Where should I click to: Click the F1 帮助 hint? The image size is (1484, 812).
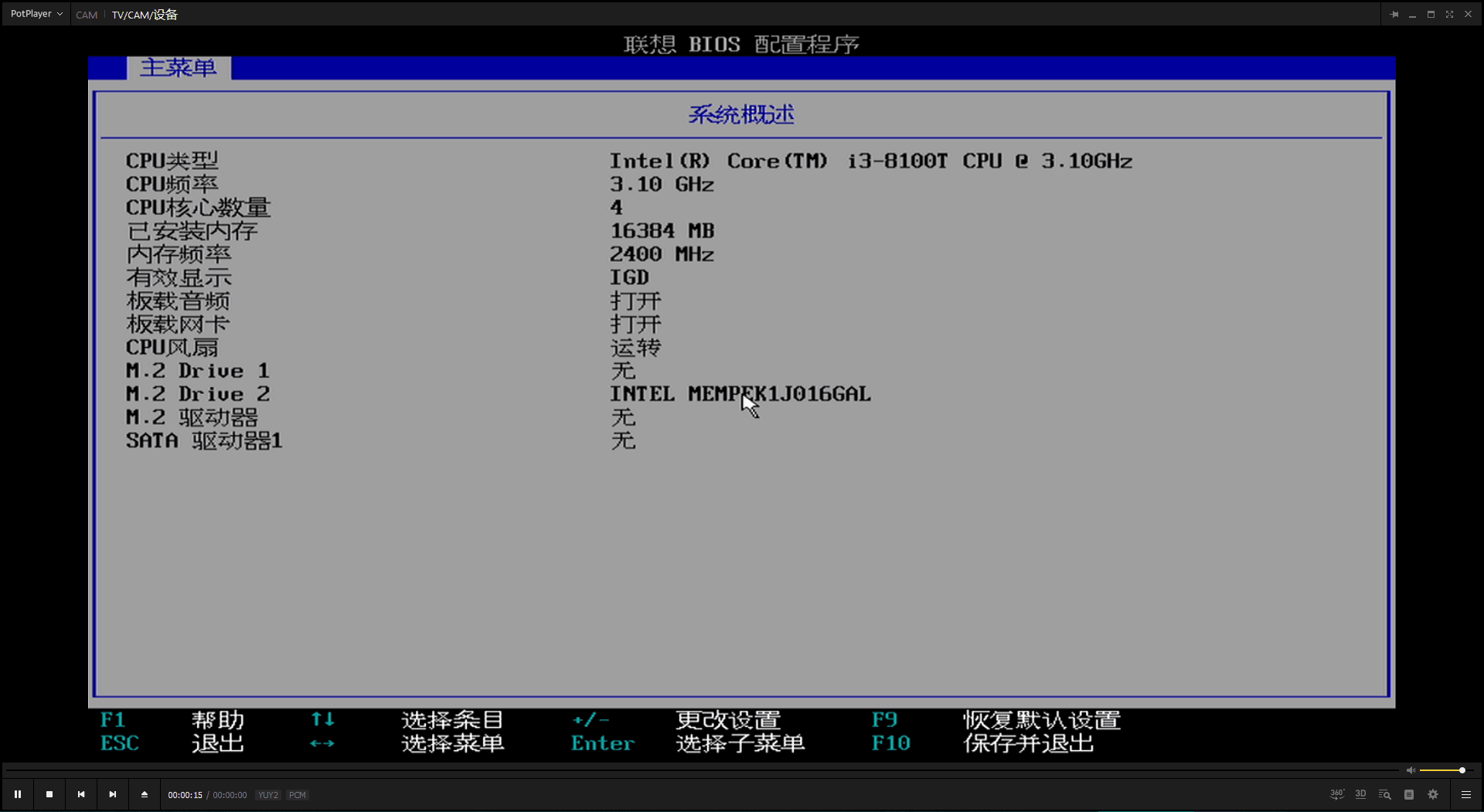coord(172,719)
